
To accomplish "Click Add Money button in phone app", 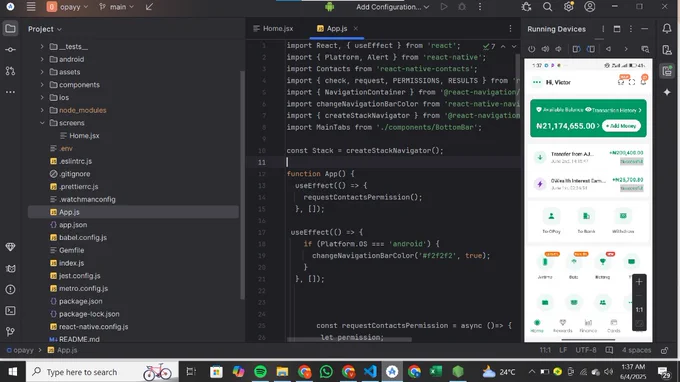I will [621, 126].
